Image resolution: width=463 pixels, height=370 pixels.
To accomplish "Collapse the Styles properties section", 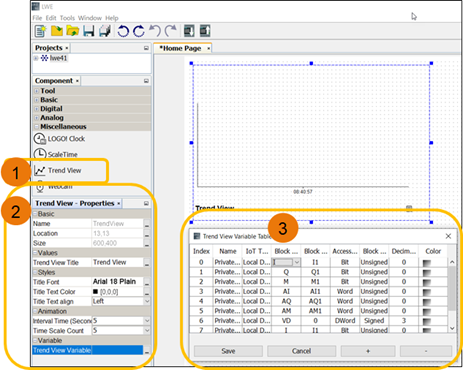I will pyautogui.click(x=35, y=272).
